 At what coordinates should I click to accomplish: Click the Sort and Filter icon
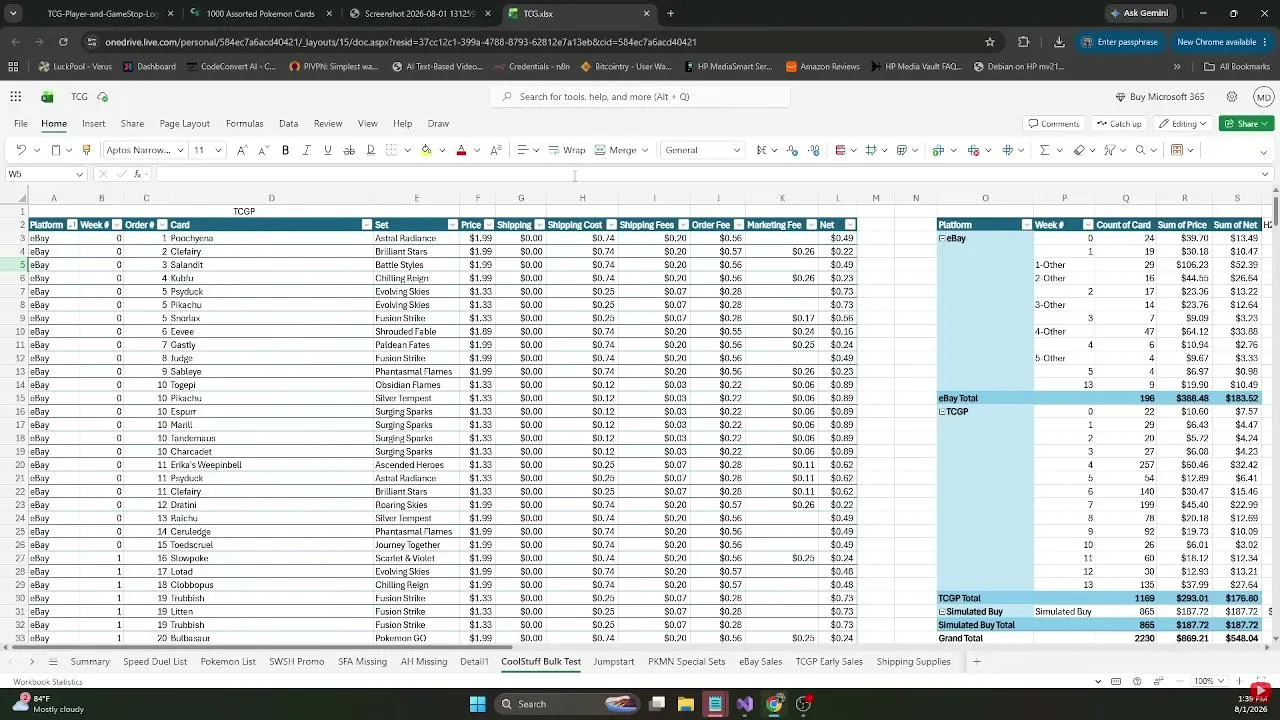1109,150
